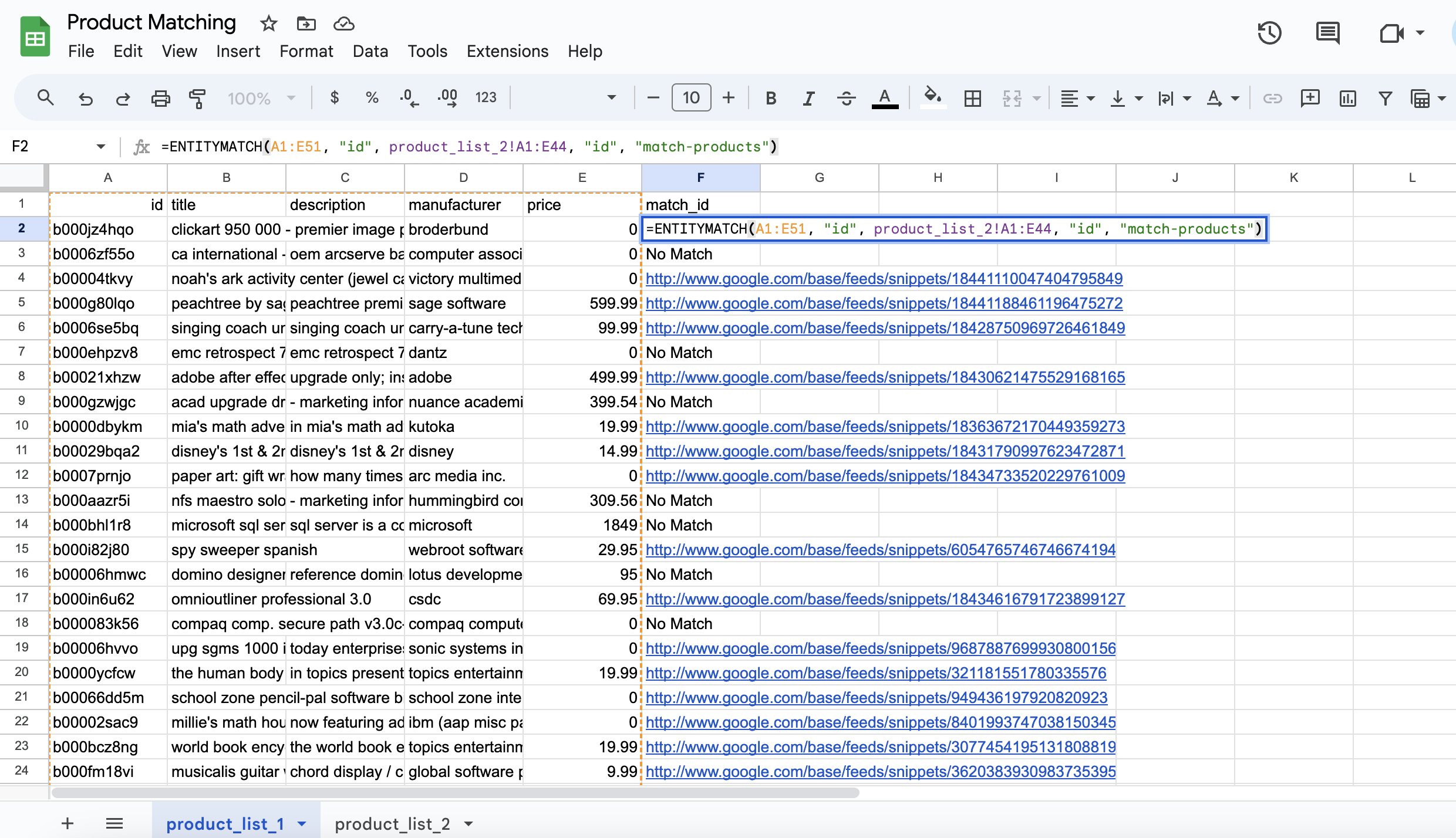Click the font size field showing 10
This screenshot has height=838, width=1456.
click(x=691, y=97)
